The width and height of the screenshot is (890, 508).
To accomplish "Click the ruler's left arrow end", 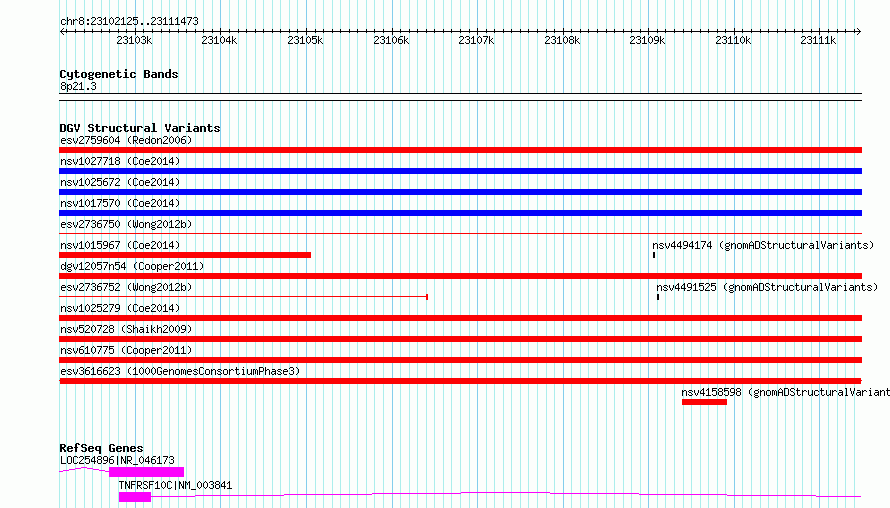I will click(62, 31).
